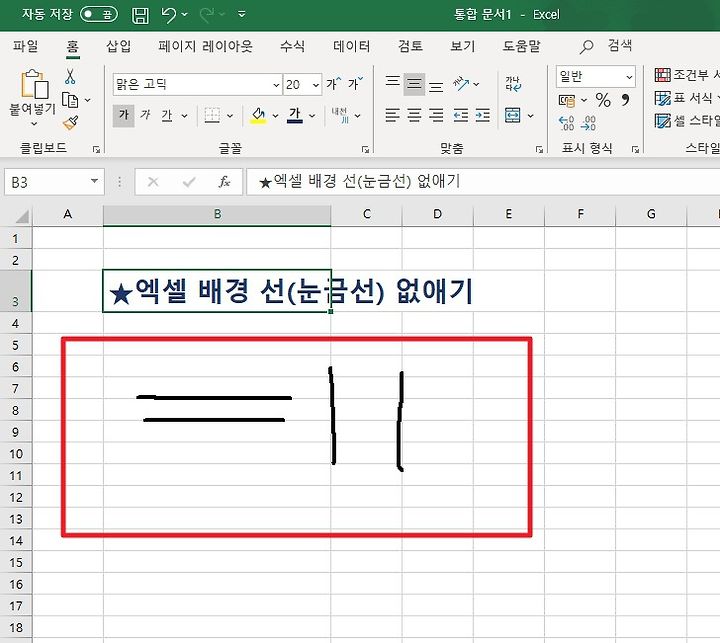
Task: Click the Center alignment icon
Action: (414, 115)
